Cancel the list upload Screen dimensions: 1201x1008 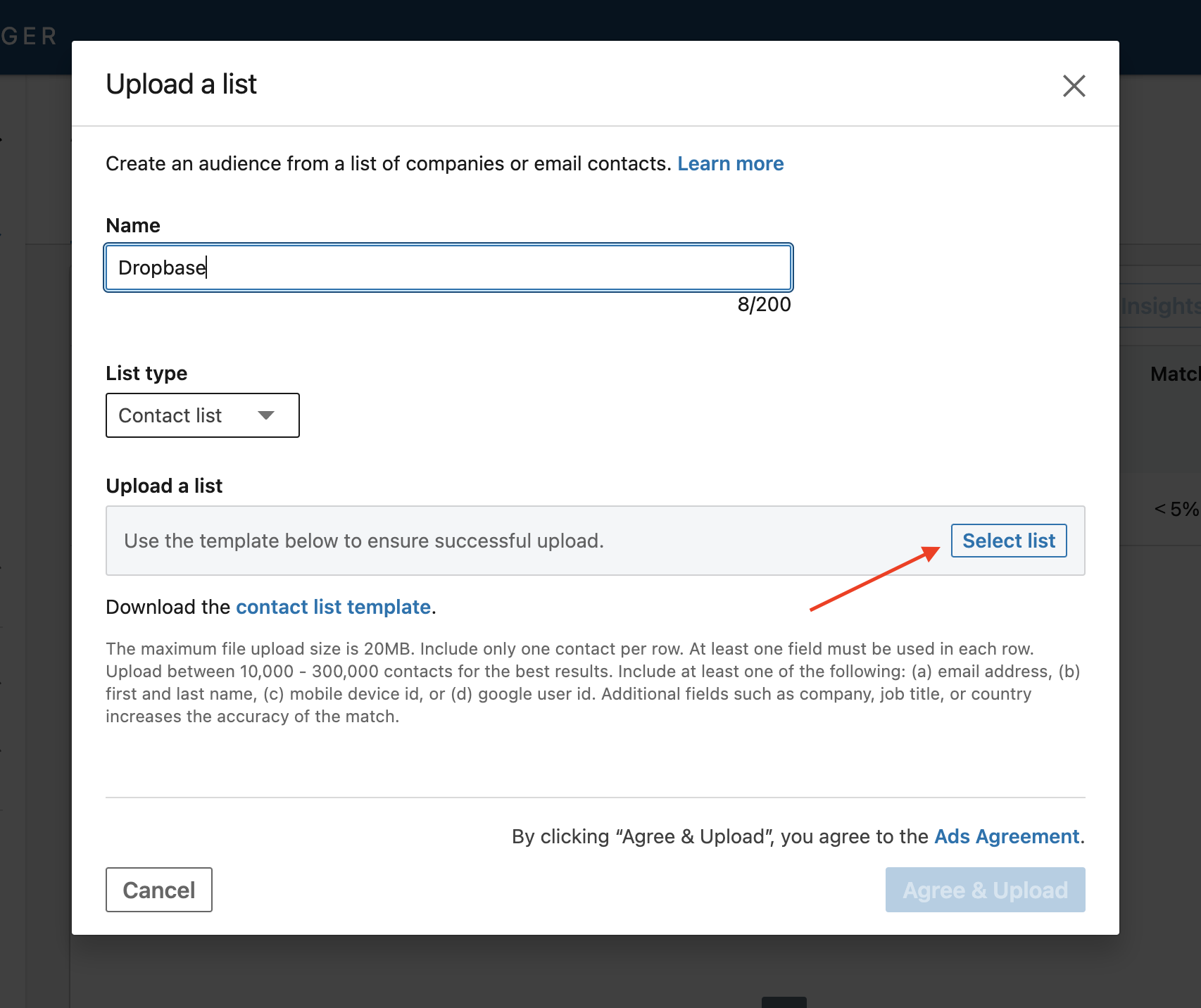click(159, 890)
